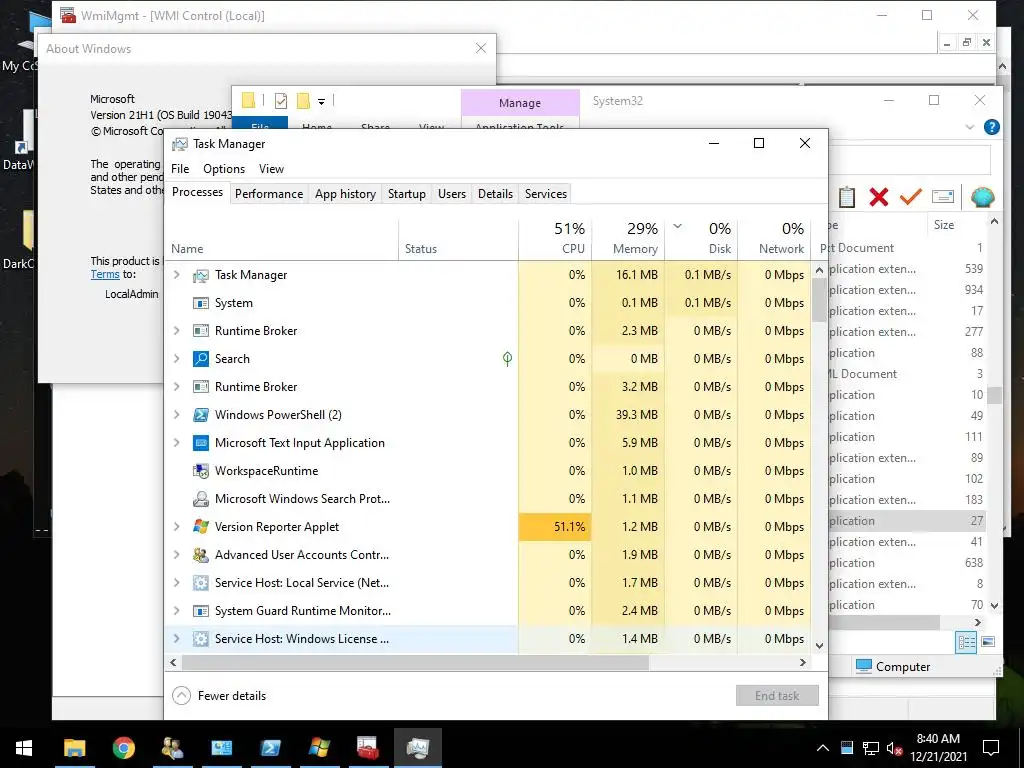Open File Explorer from the taskbar
Viewport: 1024px width, 768px height.
coord(74,747)
